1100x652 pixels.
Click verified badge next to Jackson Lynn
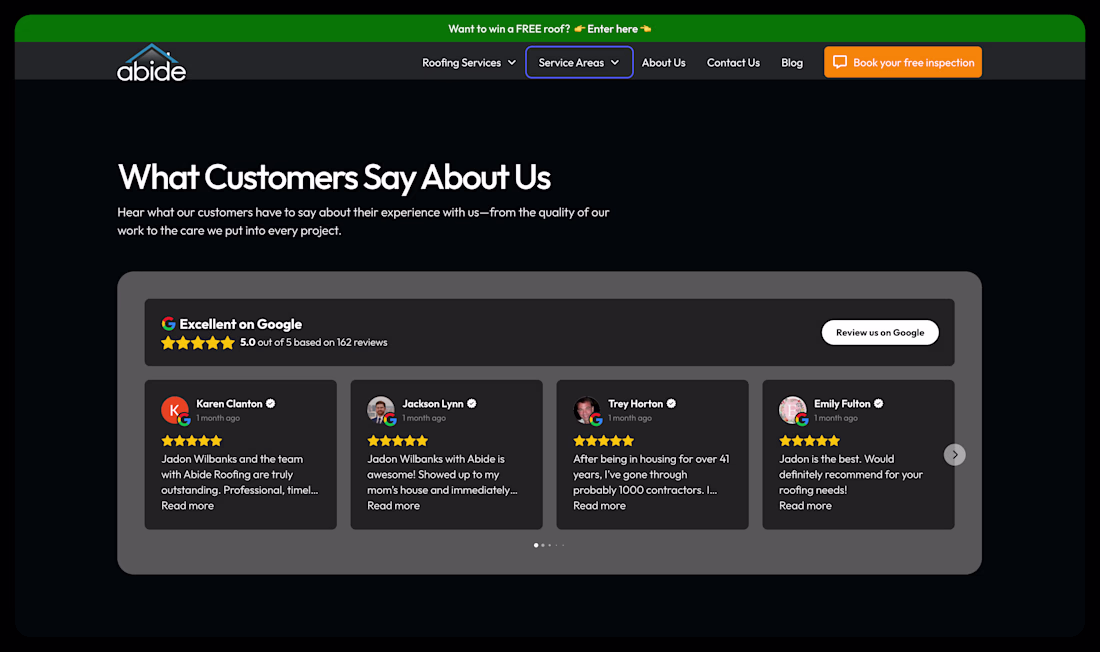tap(472, 404)
